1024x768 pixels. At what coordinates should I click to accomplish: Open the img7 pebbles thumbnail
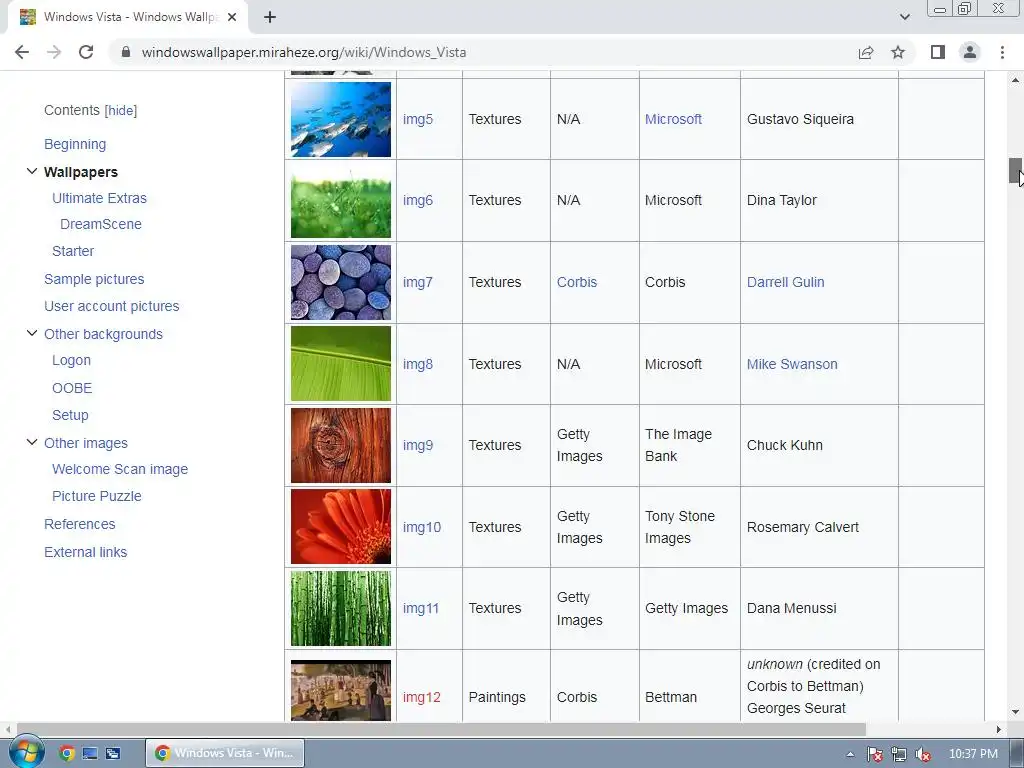pos(341,282)
